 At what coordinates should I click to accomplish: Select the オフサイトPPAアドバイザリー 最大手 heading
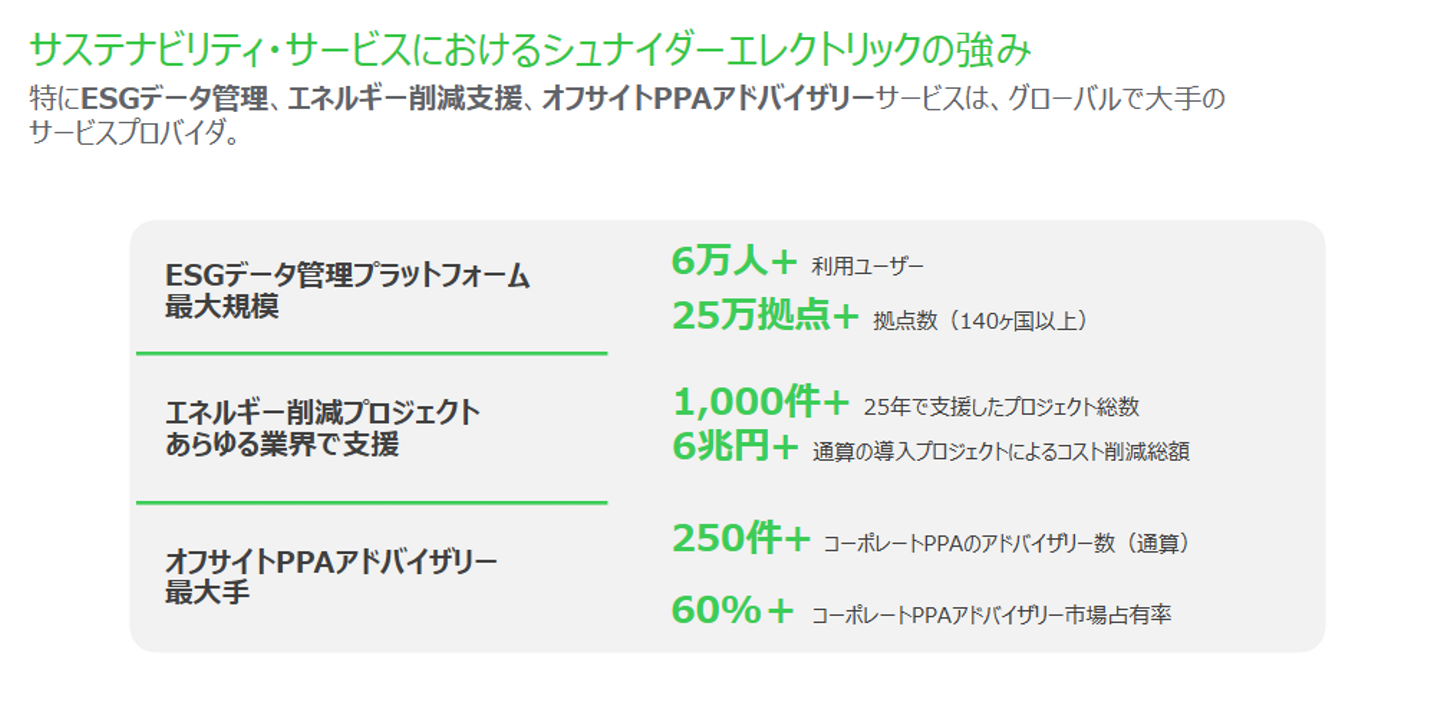click(x=331, y=577)
